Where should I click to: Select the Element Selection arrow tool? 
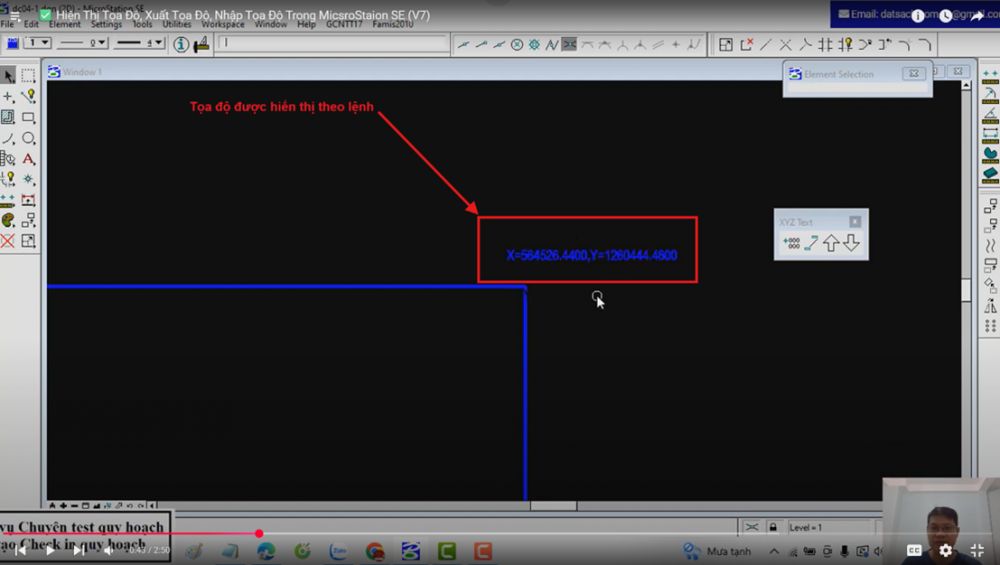pyautogui.click(x=9, y=75)
